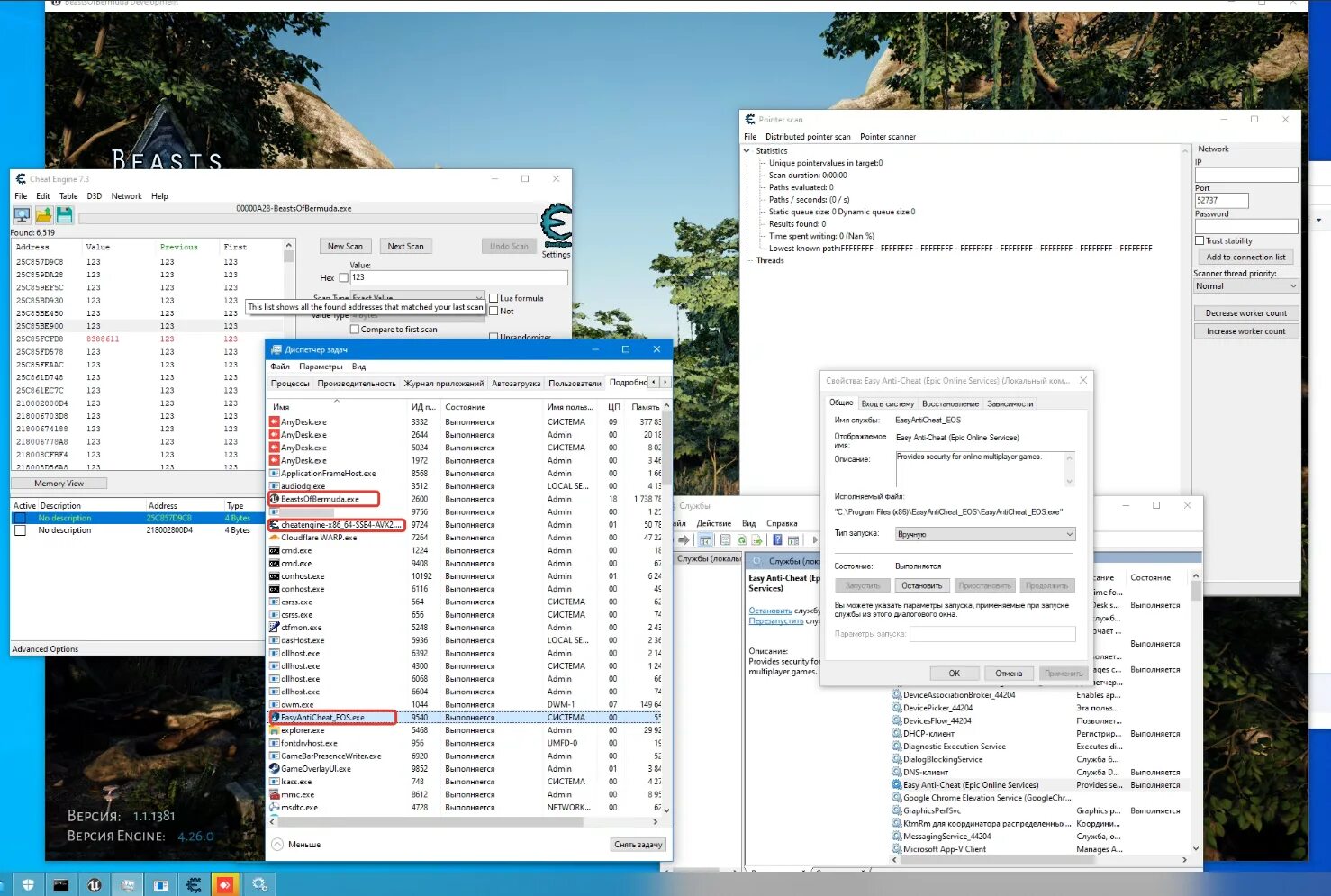The height and width of the screenshot is (896, 1331).
Task: Enable the Lua formula checkbox
Action: pyautogui.click(x=493, y=298)
